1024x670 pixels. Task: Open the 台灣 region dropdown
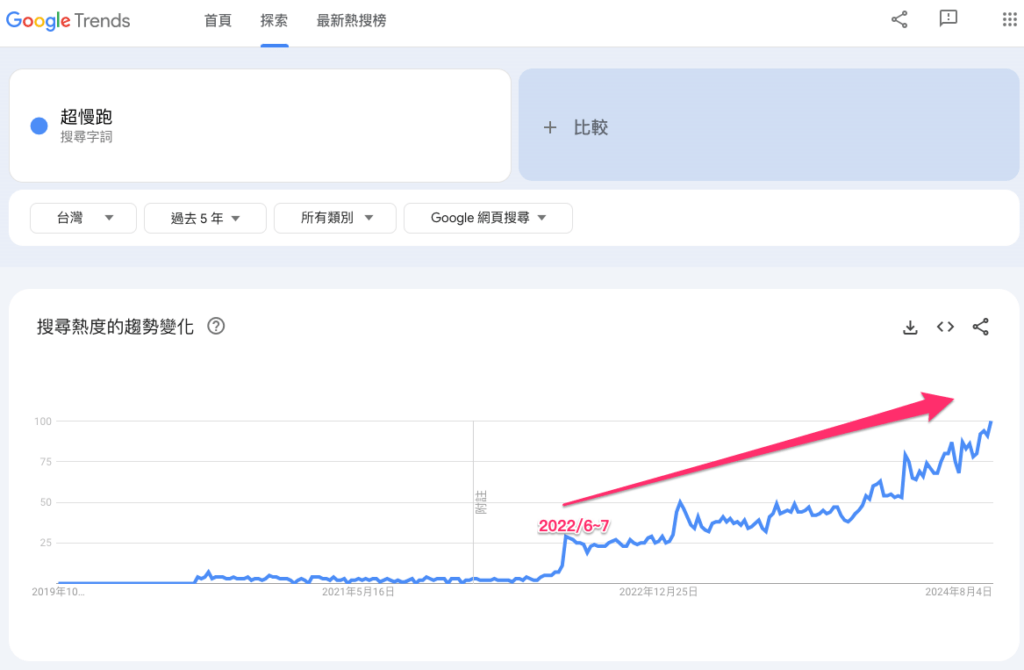[83, 218]
